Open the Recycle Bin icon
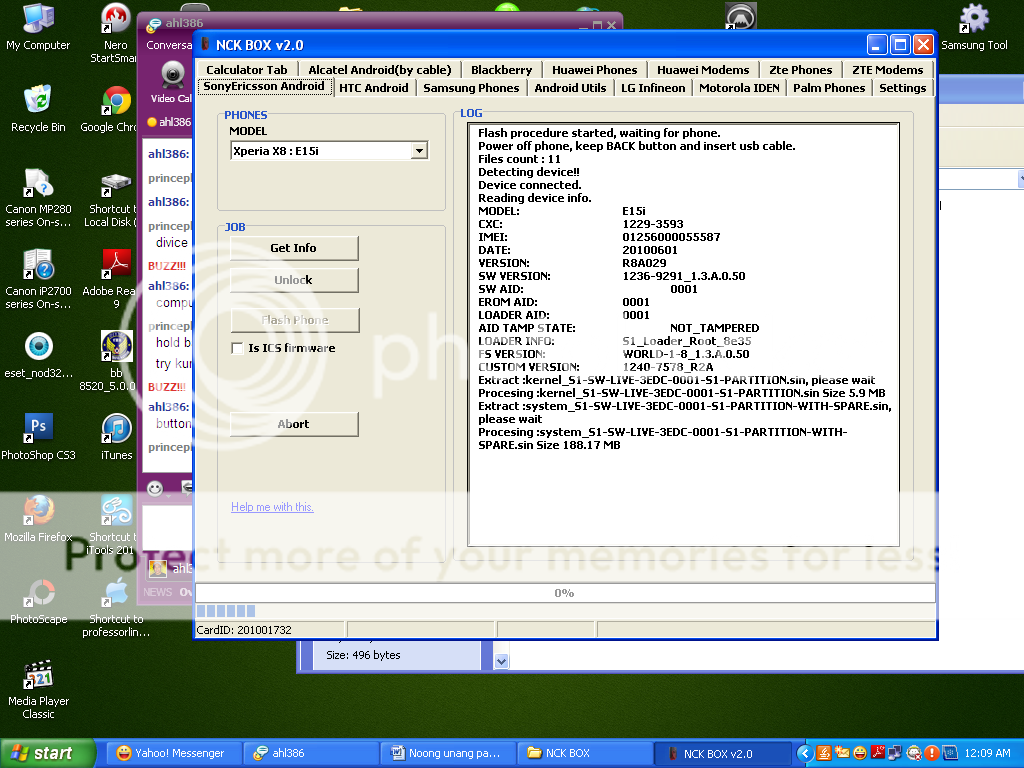The width and height of the screenshot is (1024, 768). pos(38,102)
